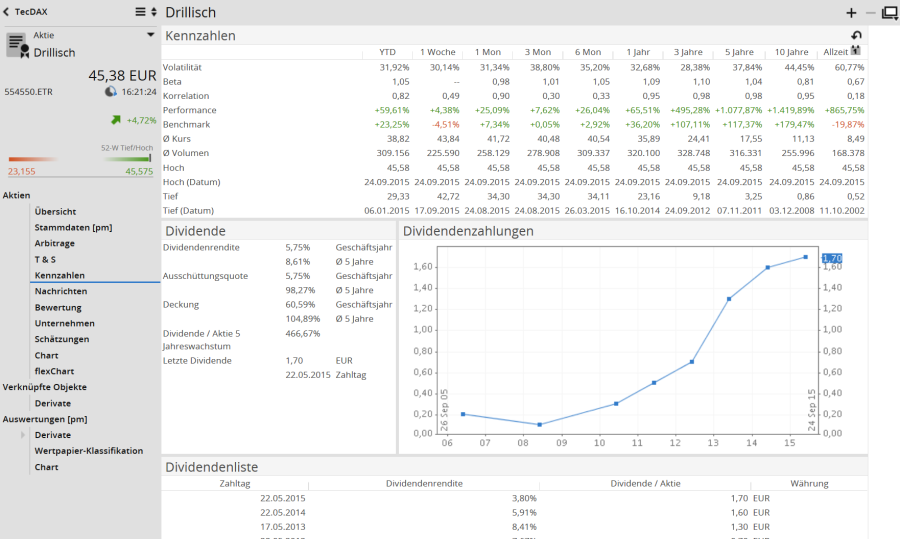Viewport: 900px width, 539px height.
Task: Click the delayed quote clock icon
Action: [110, 91]
